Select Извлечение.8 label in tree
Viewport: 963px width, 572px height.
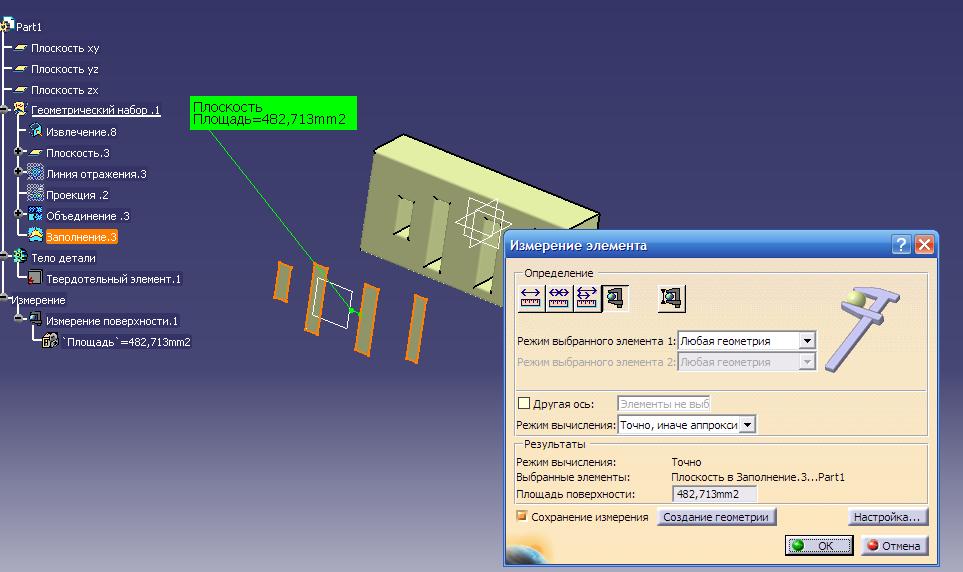(81, 132)
